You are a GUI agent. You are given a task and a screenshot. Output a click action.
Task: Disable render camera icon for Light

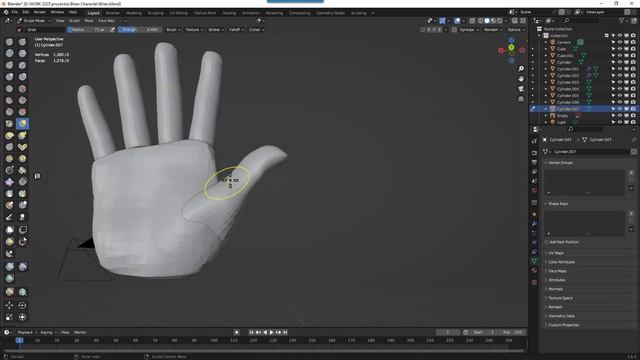(633, 122)
